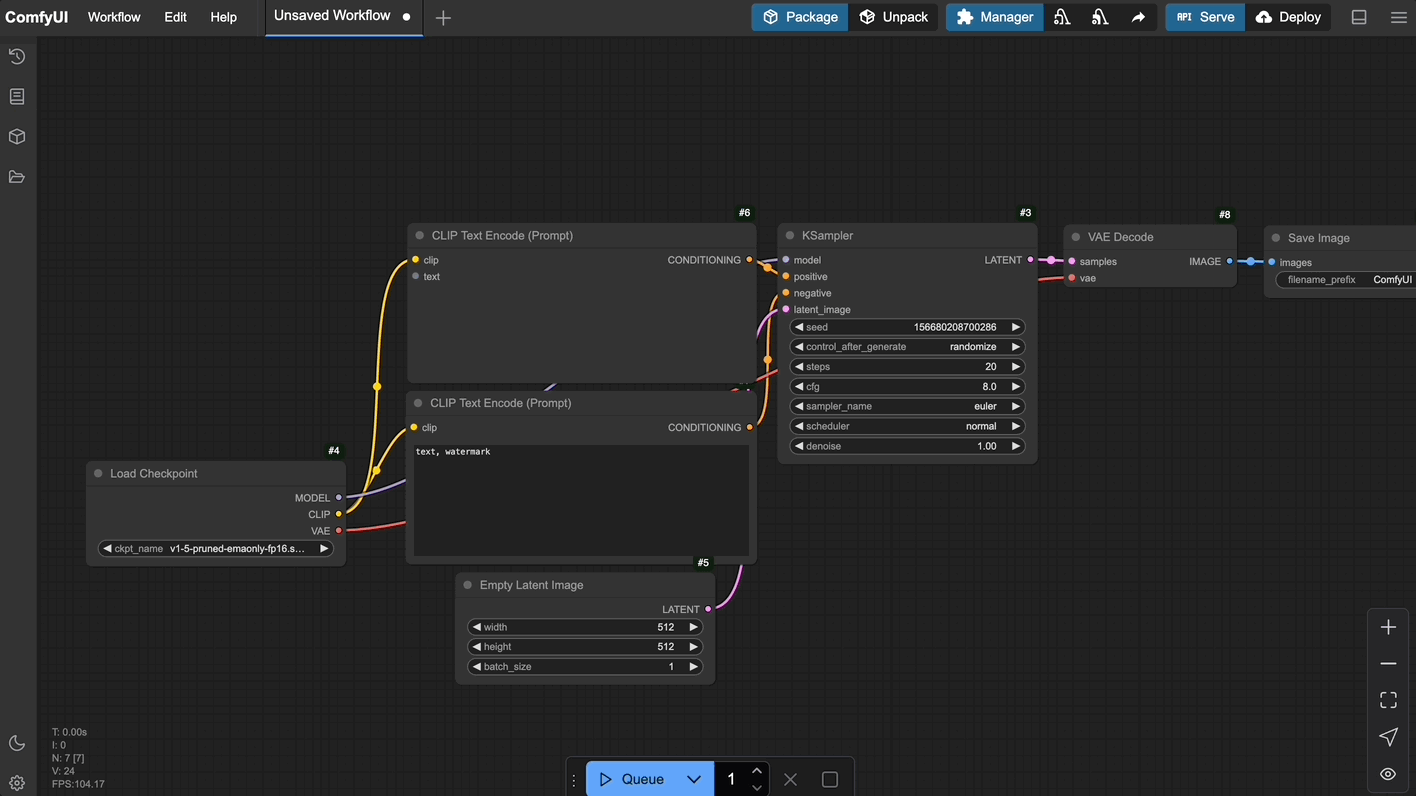This screenshot has height=796, width=1416.
Task: Collapse the Load Checkpoint node via its dot
Action: pyautogui.click(x=98, y=473)
